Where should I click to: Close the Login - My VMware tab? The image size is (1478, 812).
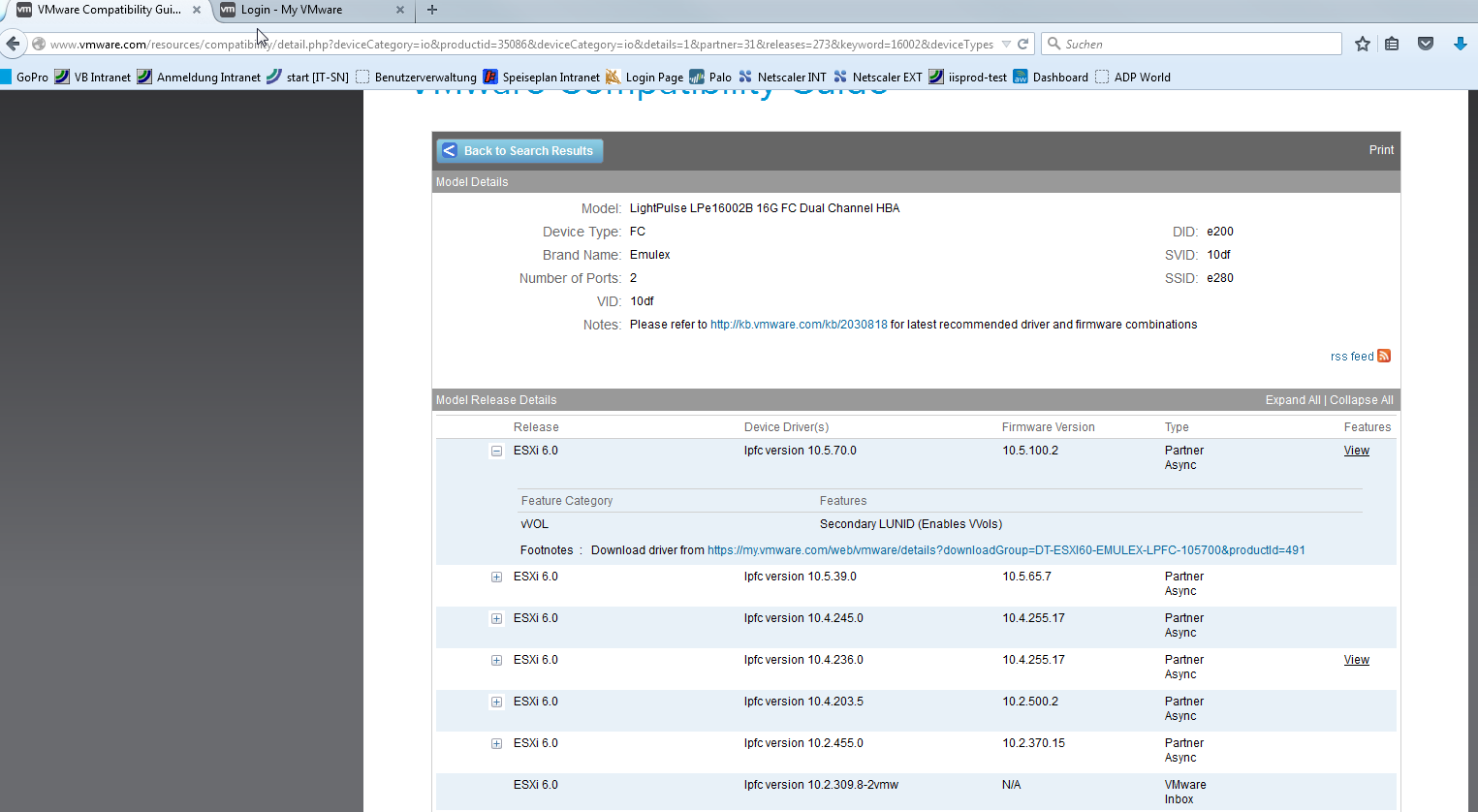[x=400, y=10]
